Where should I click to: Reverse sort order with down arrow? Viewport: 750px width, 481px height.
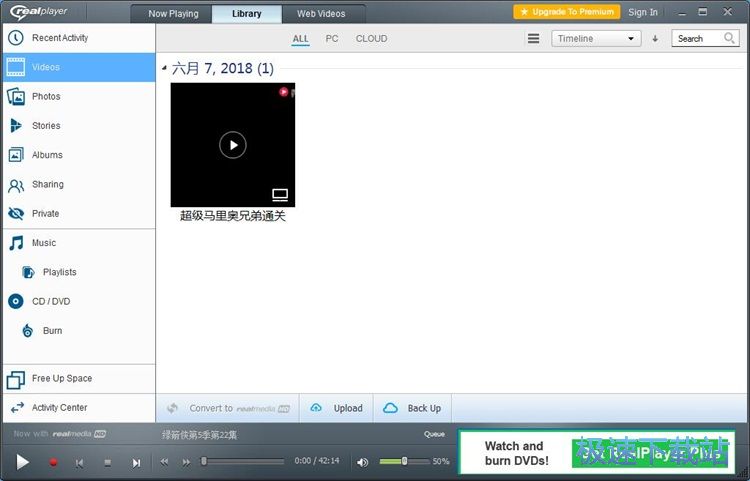click(655, 39)
